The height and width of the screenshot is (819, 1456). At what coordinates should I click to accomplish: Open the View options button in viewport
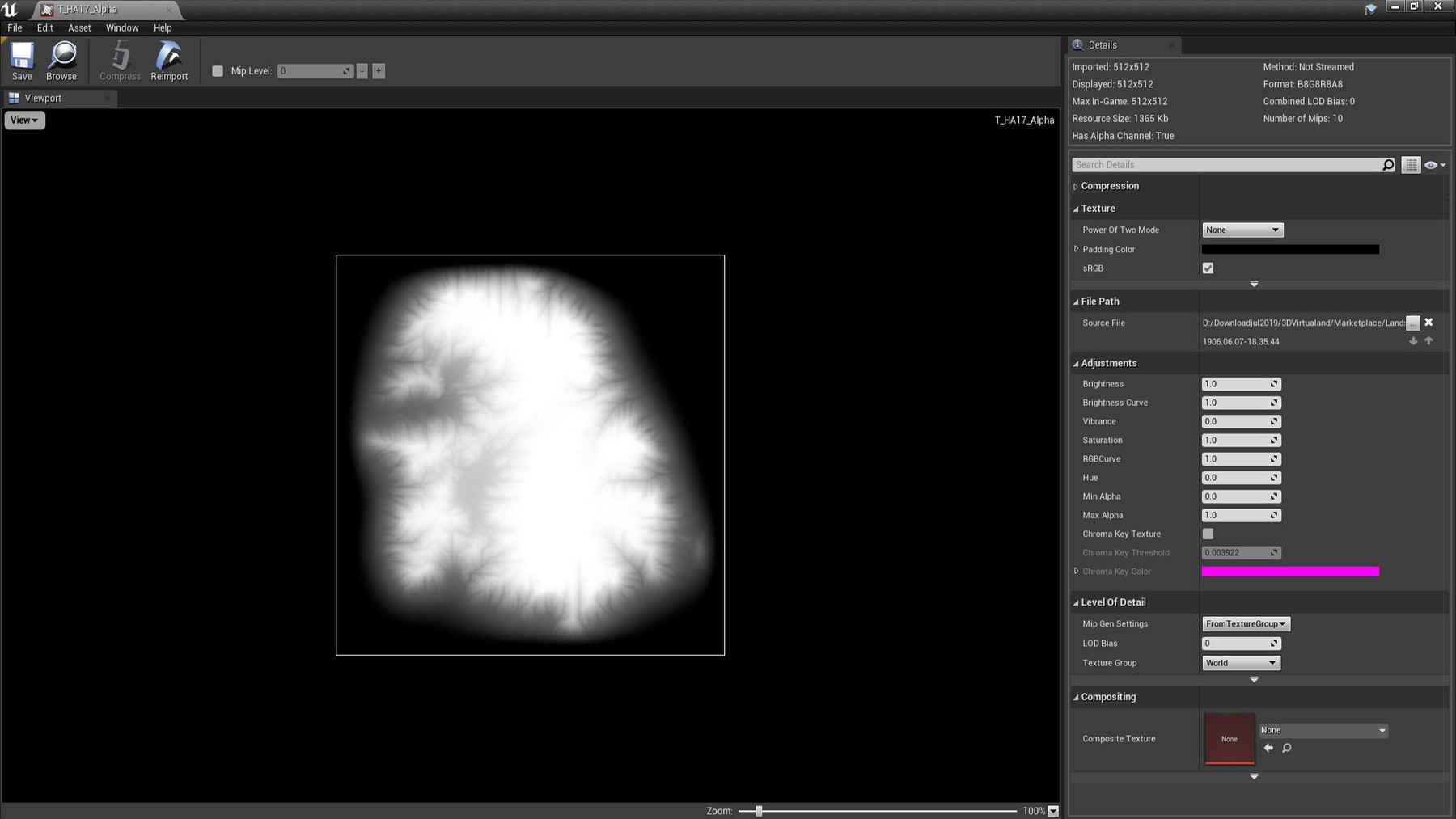[24, 120]
